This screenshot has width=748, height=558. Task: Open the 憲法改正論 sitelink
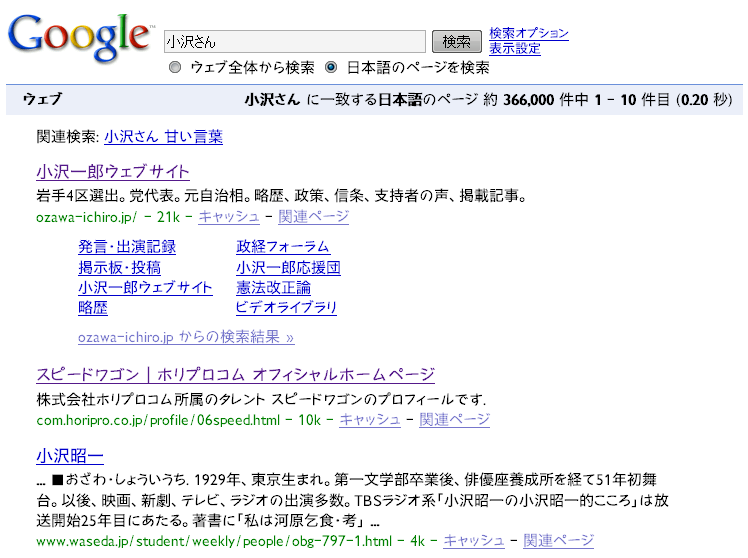coord(273,288)
